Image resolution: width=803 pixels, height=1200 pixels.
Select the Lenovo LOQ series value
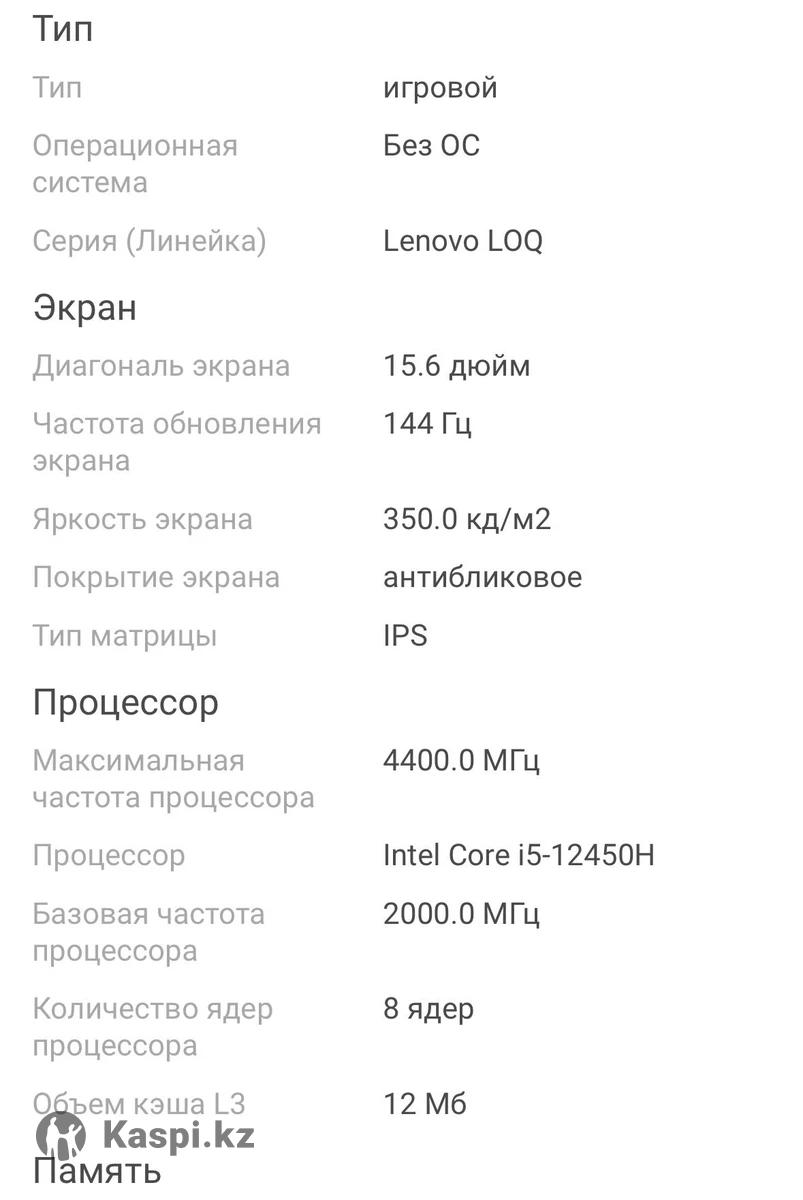click(x=463, y=241)
